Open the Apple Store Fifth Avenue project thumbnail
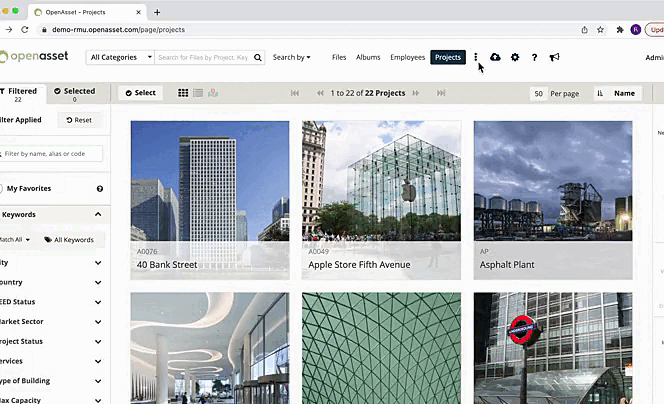The width and height of the screenshot is (664, 404). click(x=381, y=200)
